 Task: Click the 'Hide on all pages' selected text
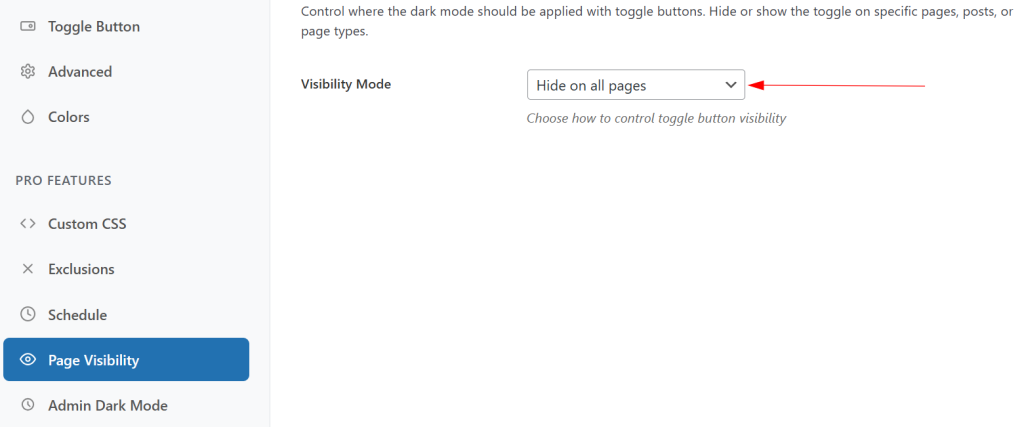[591, 86]
